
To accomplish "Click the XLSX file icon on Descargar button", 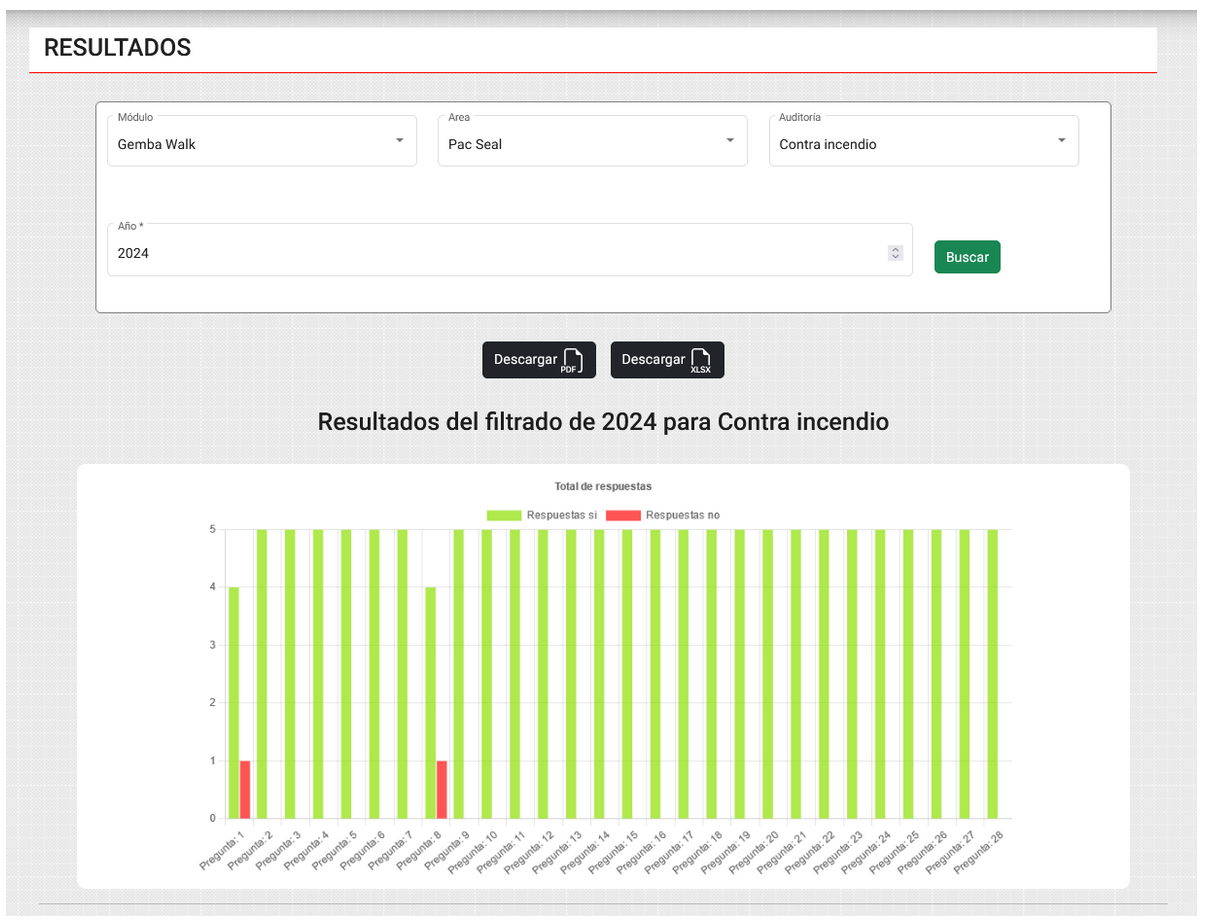I will pyautogui.click(x=701, y=360).
